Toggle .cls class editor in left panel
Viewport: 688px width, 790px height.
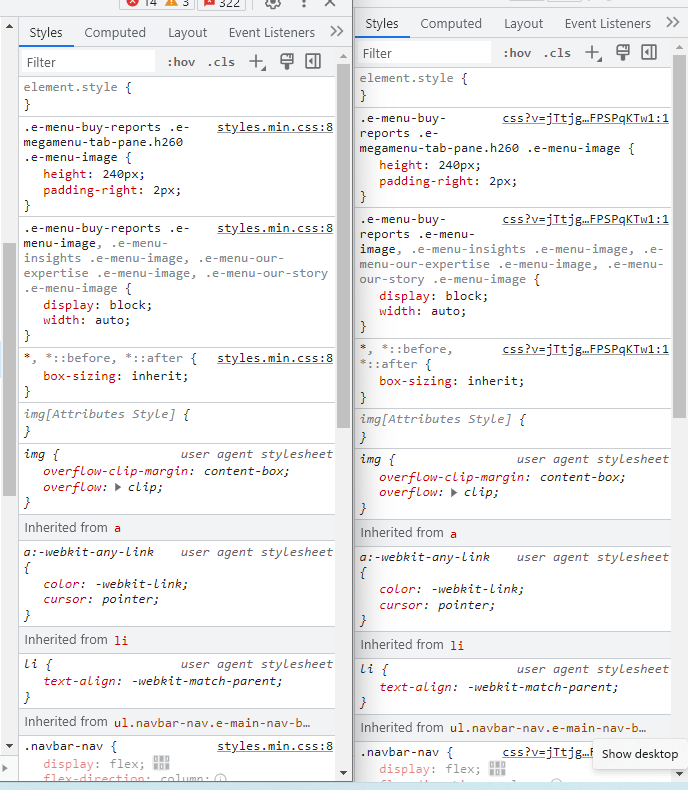pyautogui.click(x=221, y=62)
